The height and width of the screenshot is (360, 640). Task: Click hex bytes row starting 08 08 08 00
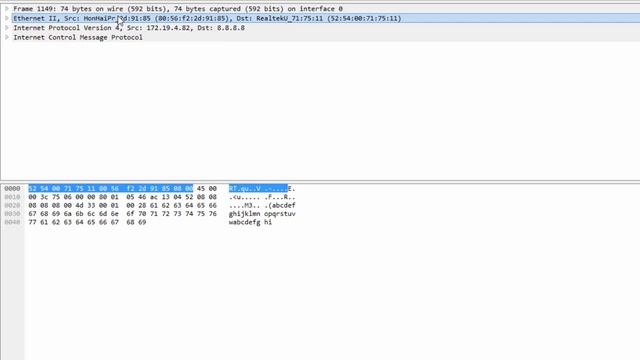pos(122,205)
